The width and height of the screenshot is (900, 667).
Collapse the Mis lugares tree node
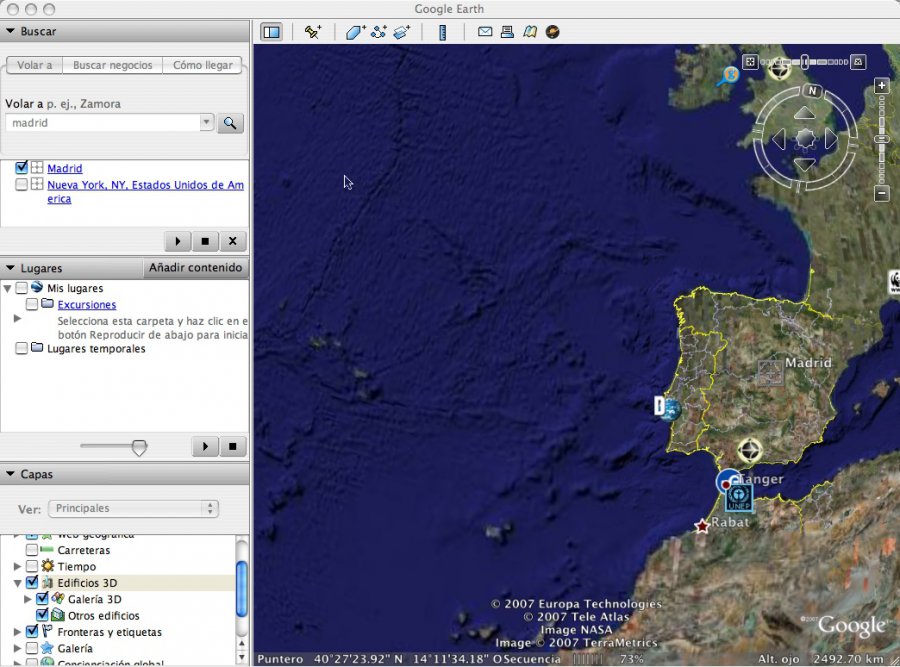pos(7,288)
